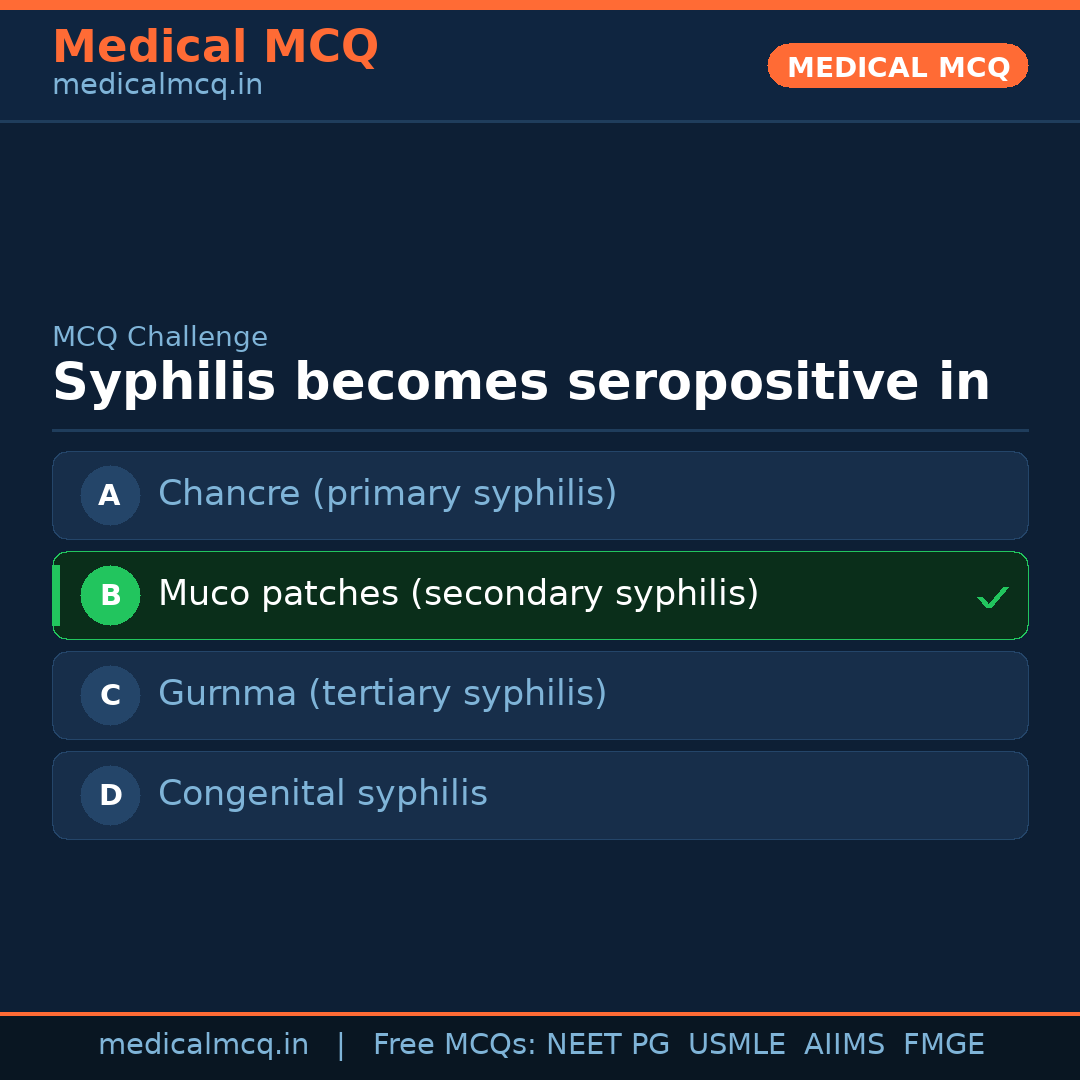Click the MCQ Challenge label
The width and height of the screenshot is (1080, 1080).
[x=160, y=337]
